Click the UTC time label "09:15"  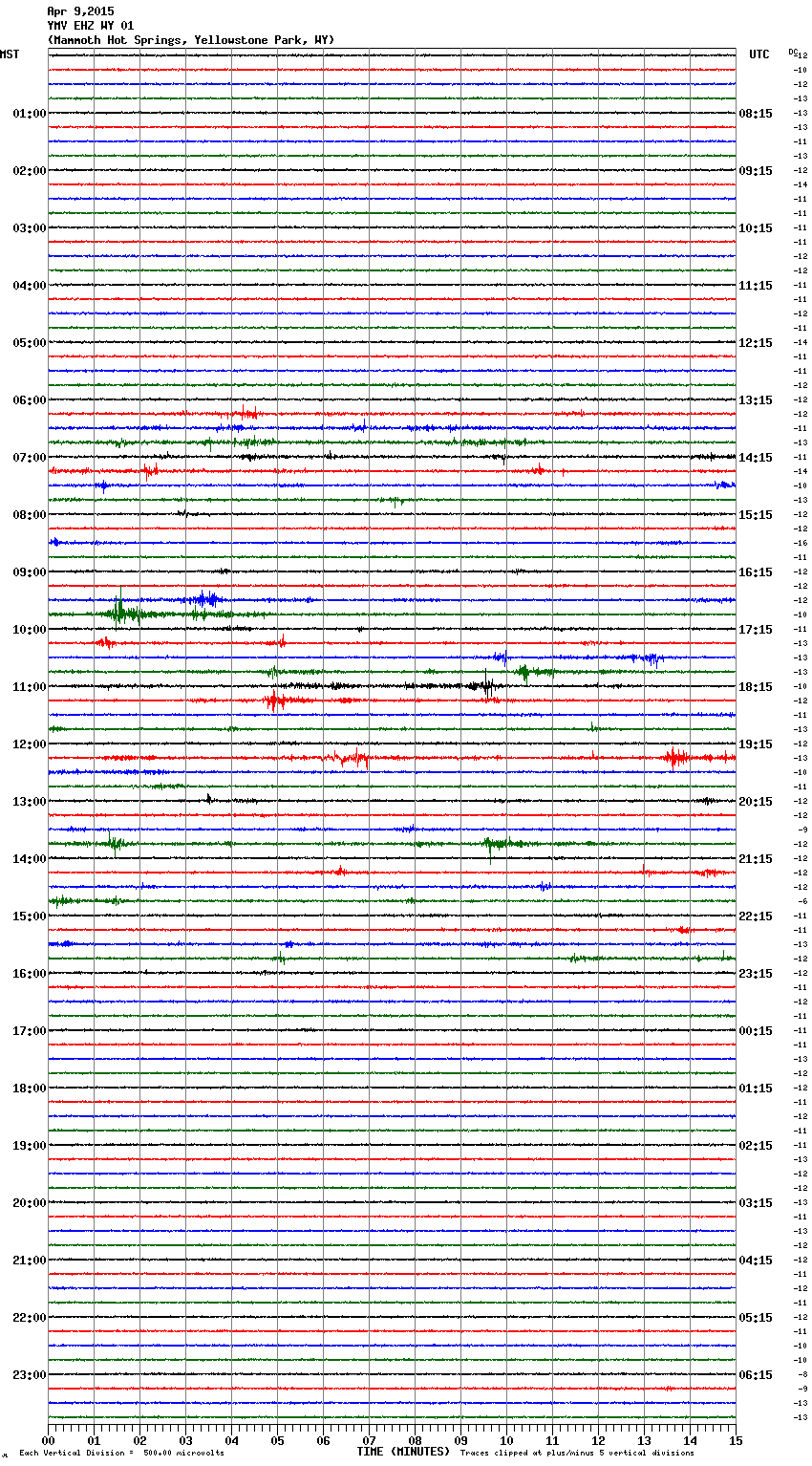pos(756,171)
